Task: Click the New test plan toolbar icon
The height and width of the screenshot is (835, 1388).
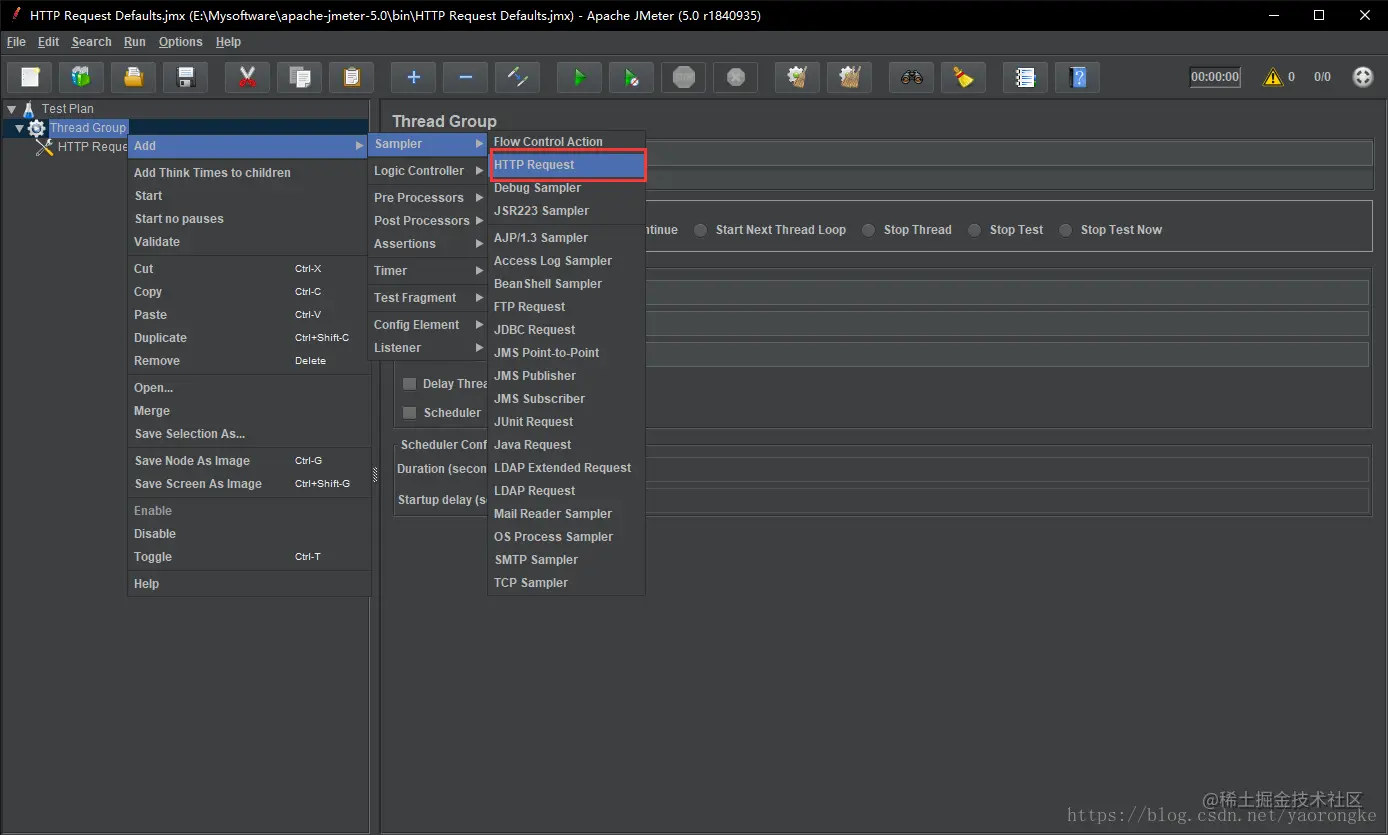Action: click(30, 77)
